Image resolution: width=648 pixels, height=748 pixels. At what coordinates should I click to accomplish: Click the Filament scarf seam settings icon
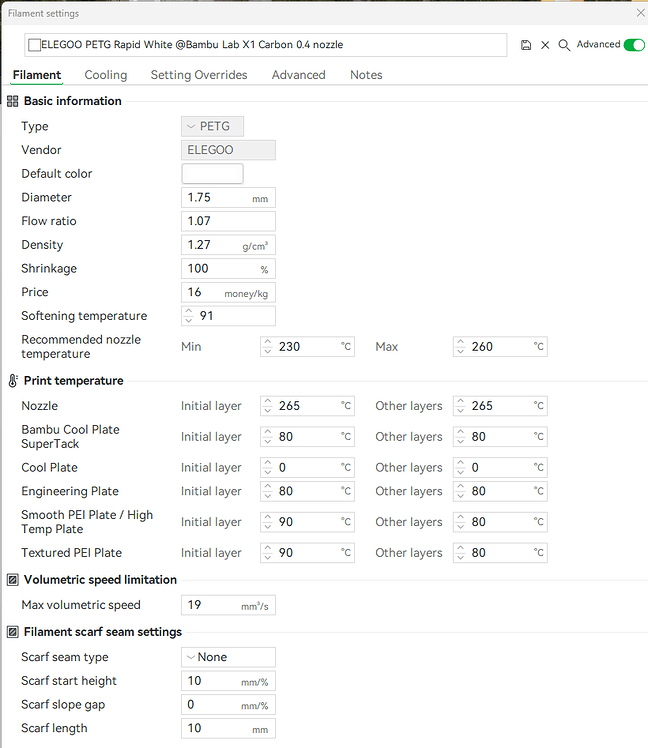pyautogui.click(x=13, y=632)
